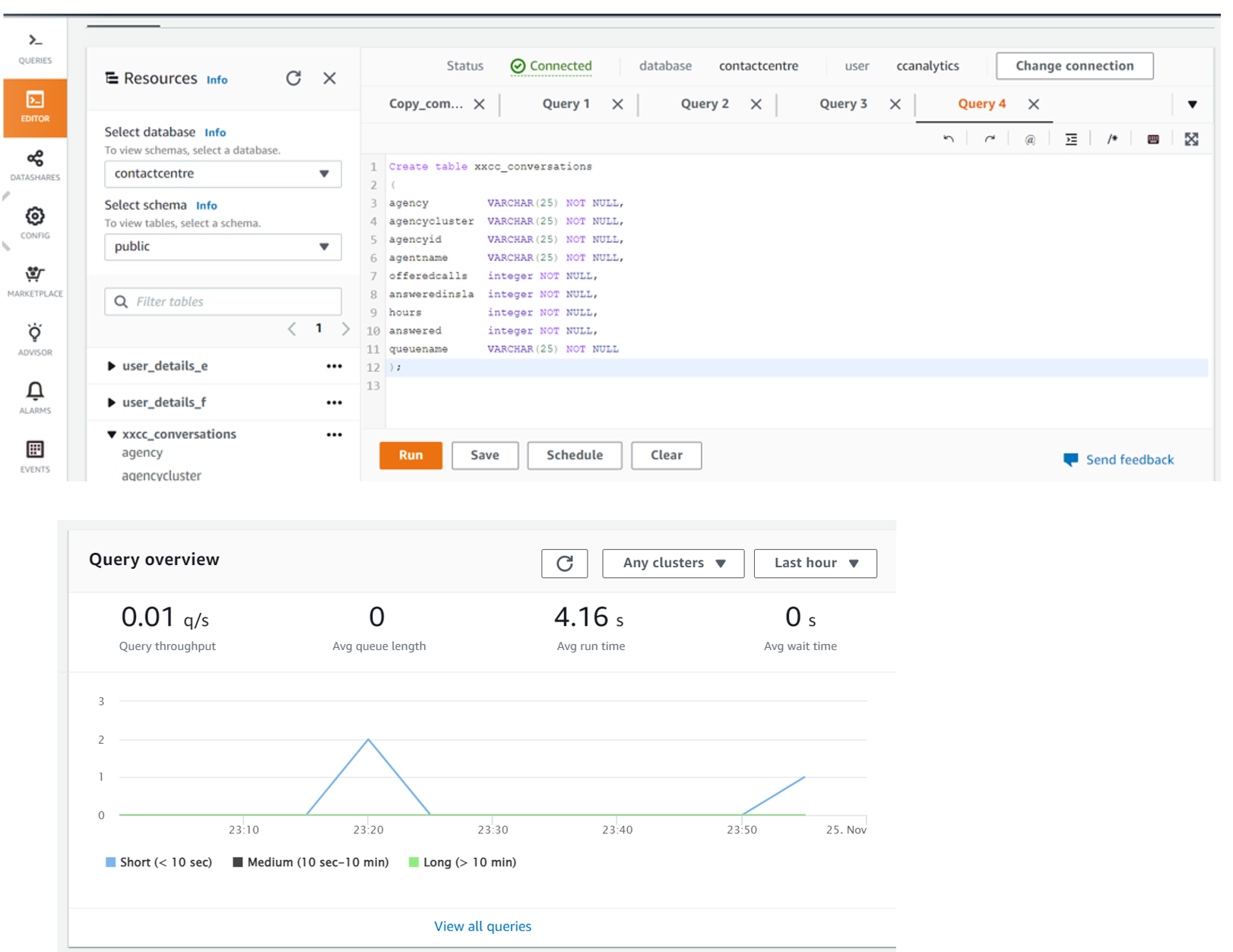Open the Last hour time range dropdown
1233x952 pixels.
click(815, 563)
